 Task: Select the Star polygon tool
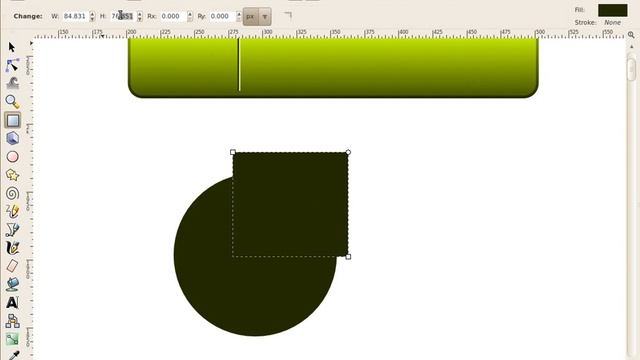[x=12, y=175]
